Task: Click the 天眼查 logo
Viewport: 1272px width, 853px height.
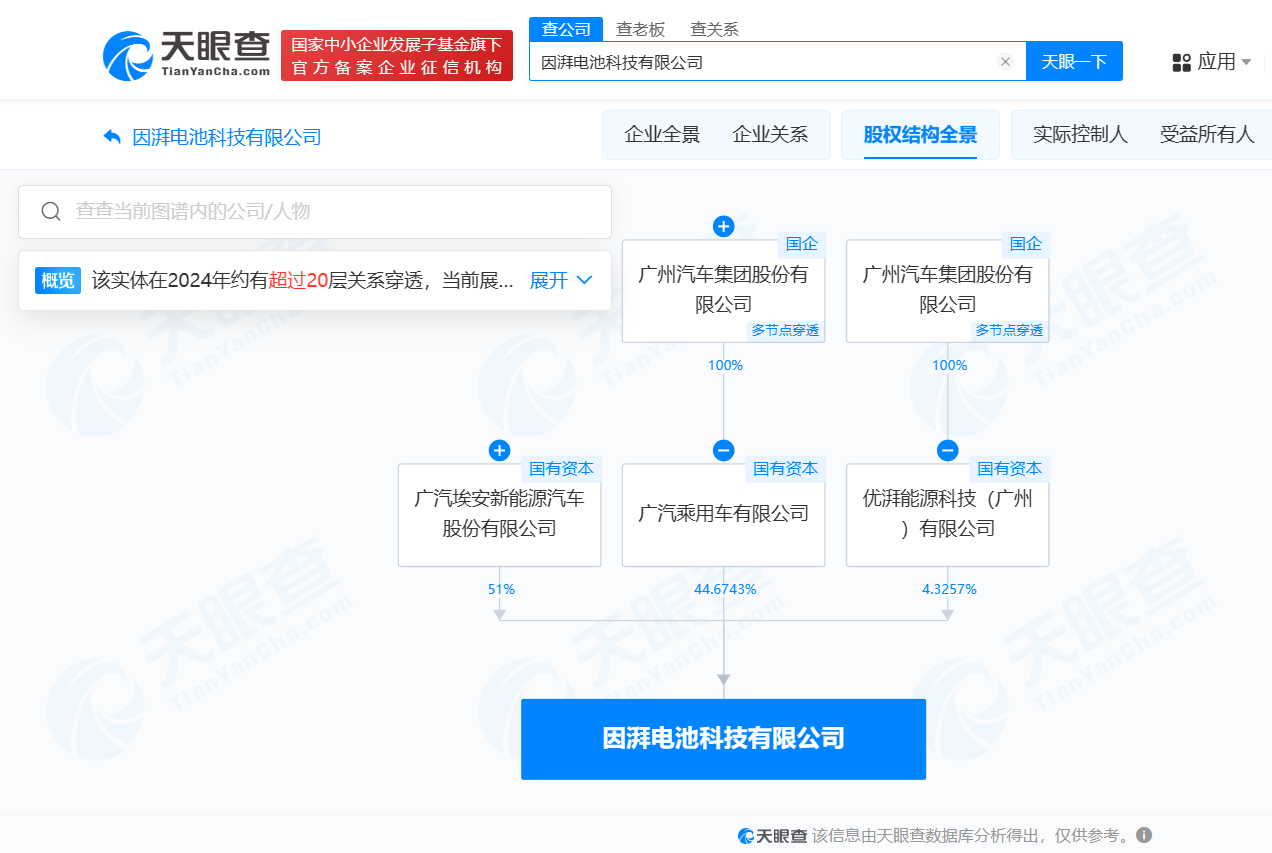Action: tap(185, 55)
